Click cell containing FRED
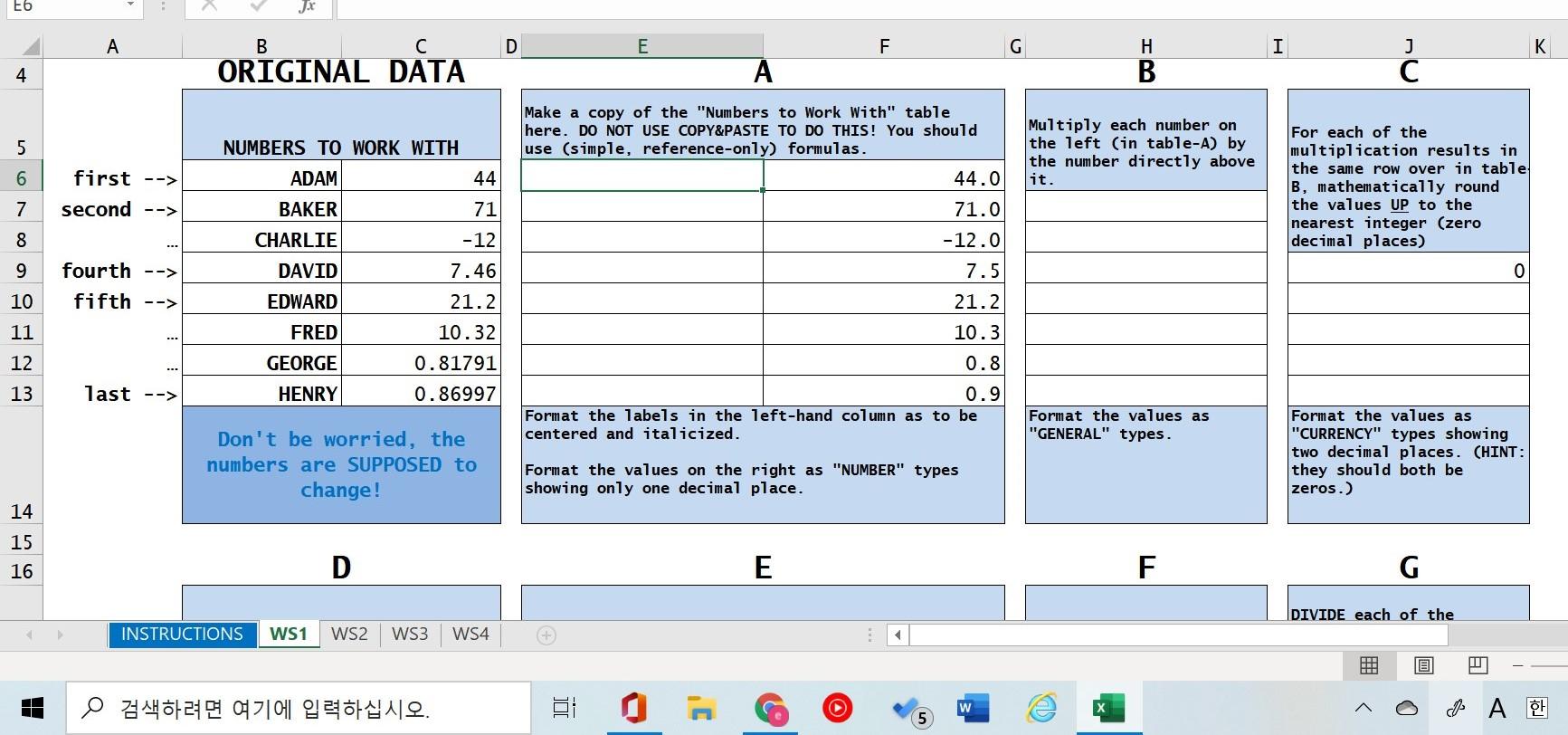 coord(261,332)
